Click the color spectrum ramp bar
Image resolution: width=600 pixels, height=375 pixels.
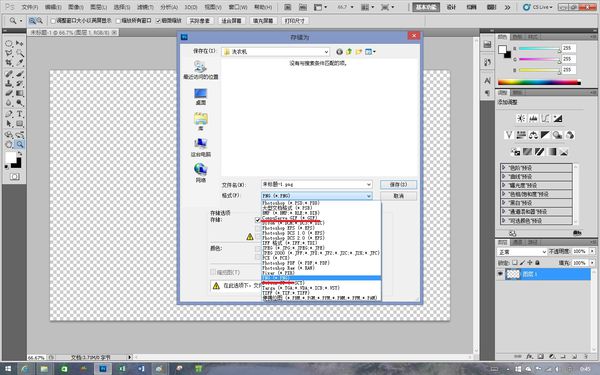coord(539,82)
